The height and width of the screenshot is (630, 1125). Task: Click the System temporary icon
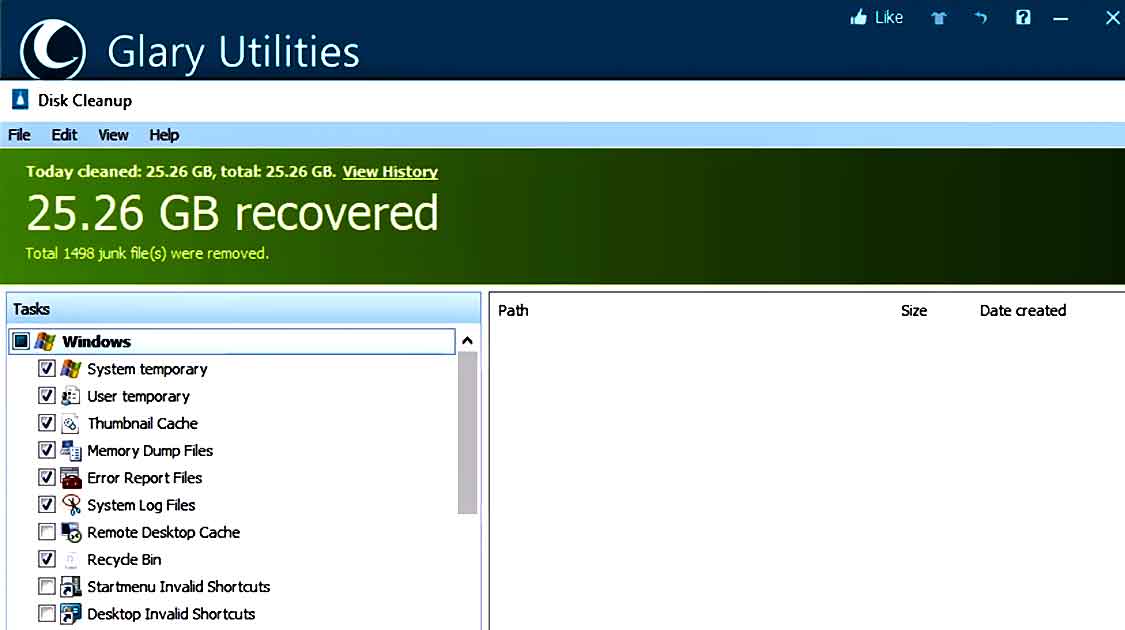[70, 369]
